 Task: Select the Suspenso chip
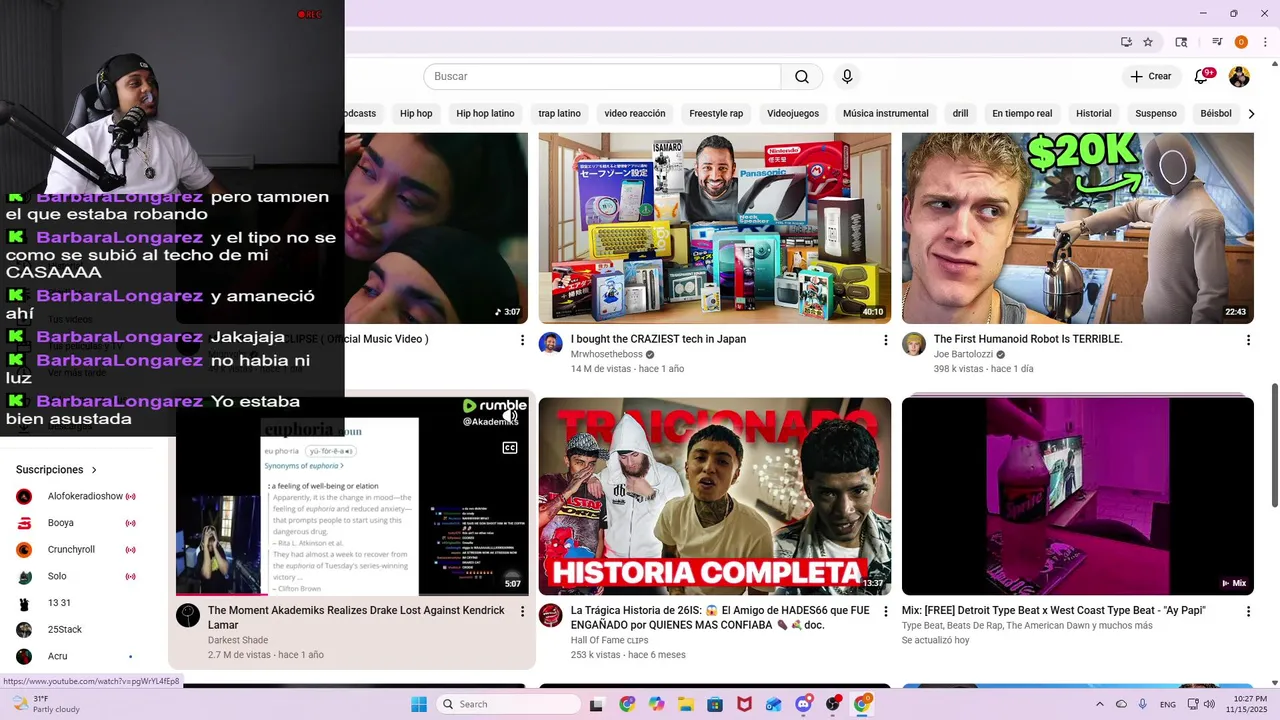coord(1156,114)
